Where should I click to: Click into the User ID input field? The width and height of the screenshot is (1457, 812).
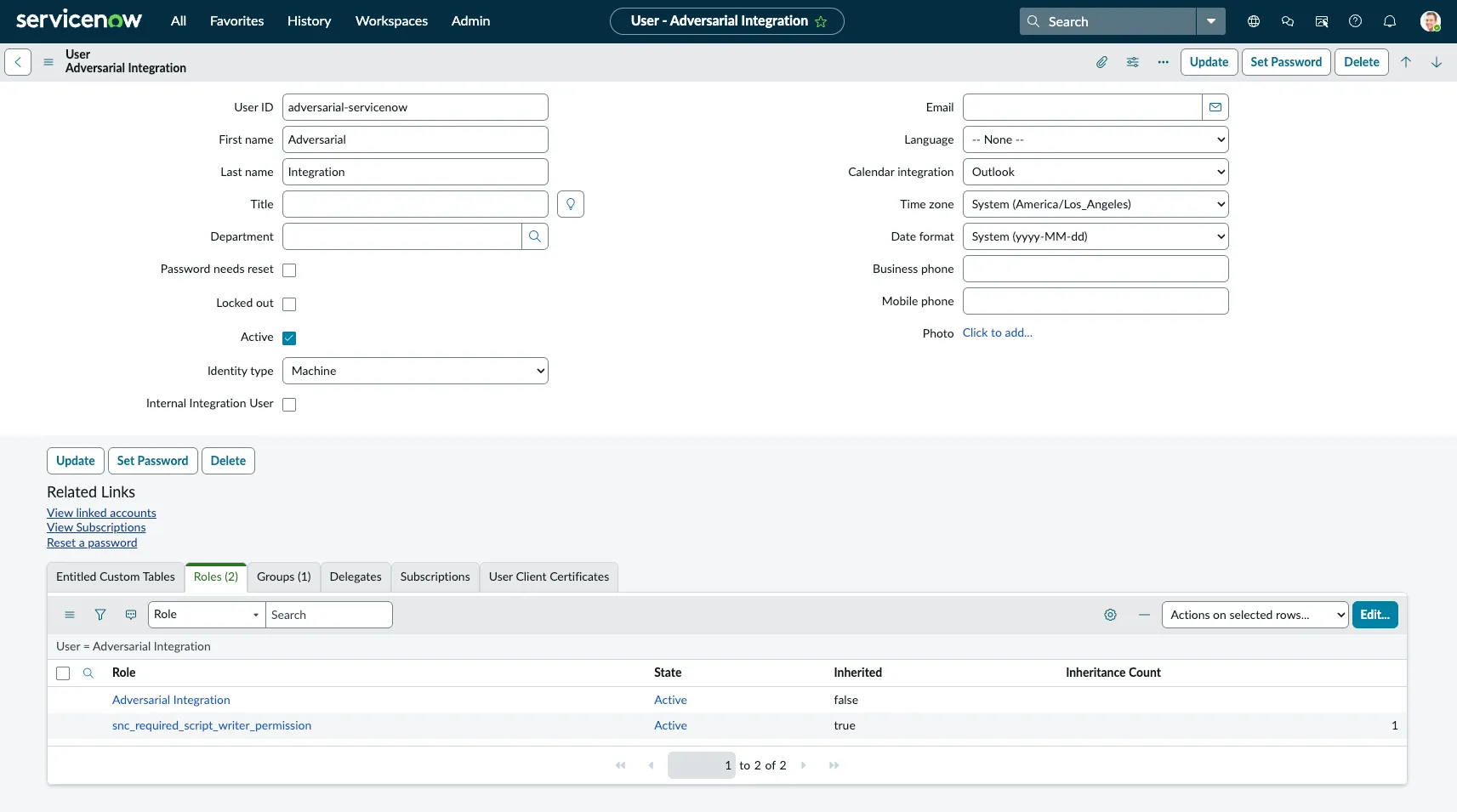[x=415, y=107]
